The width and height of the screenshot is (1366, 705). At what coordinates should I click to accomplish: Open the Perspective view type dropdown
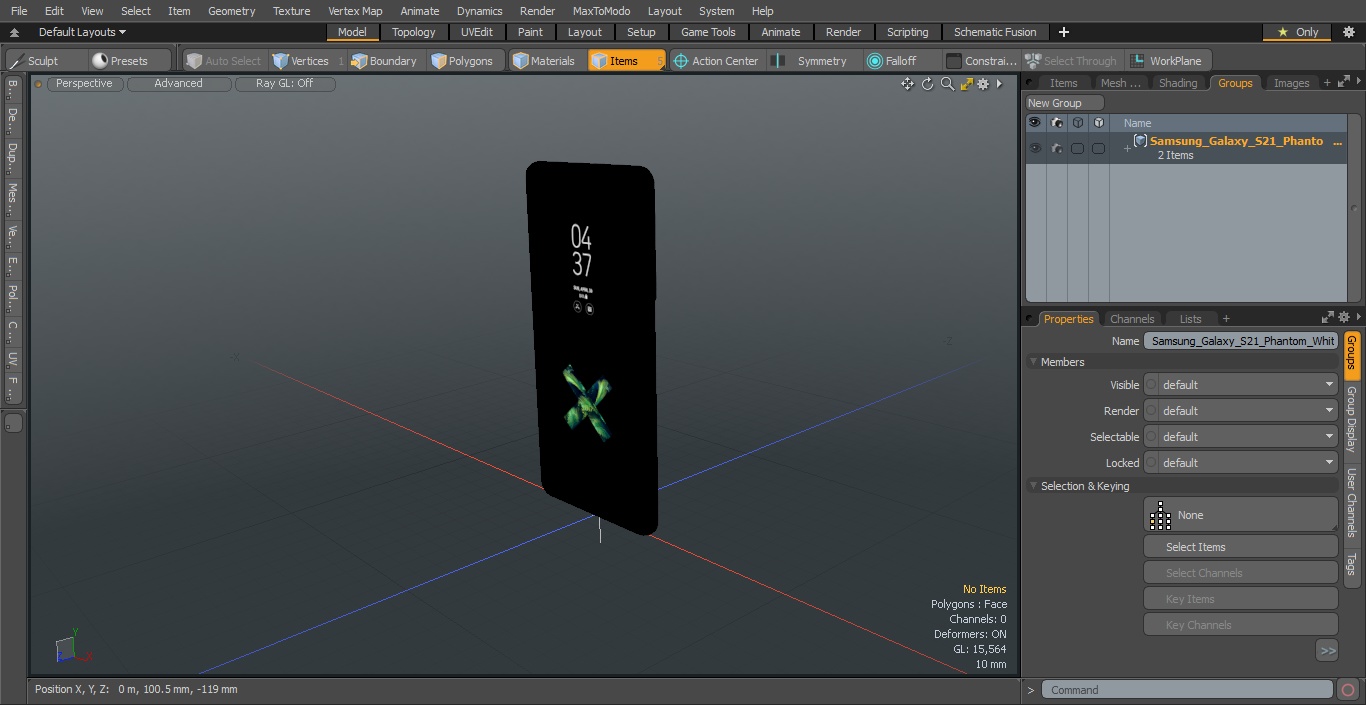click(x=84, y=84)
